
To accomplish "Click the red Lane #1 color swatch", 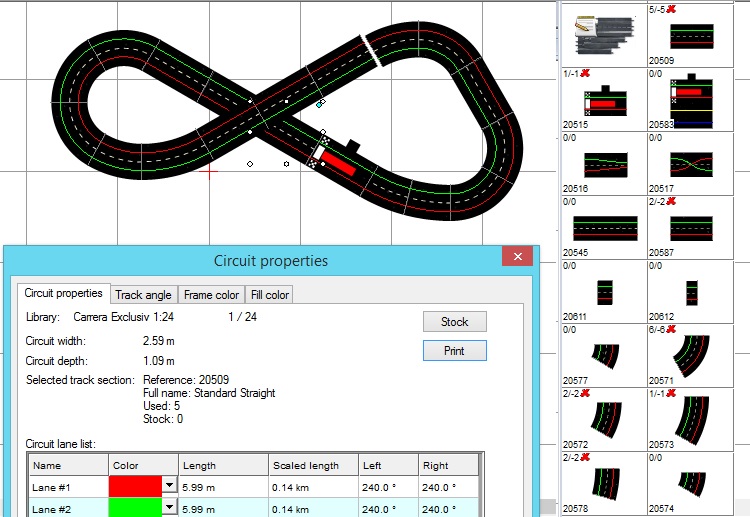I will (134, 485).
